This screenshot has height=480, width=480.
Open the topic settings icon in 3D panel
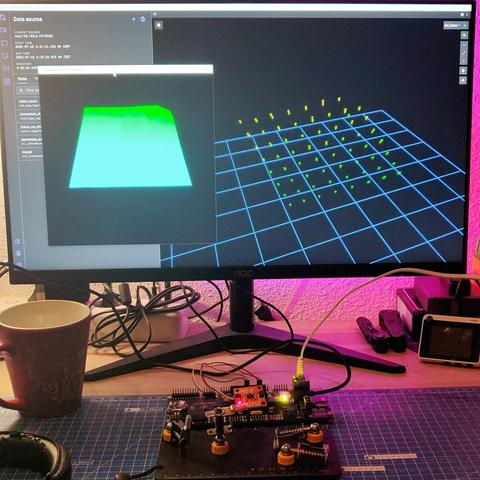coord(159,25)
